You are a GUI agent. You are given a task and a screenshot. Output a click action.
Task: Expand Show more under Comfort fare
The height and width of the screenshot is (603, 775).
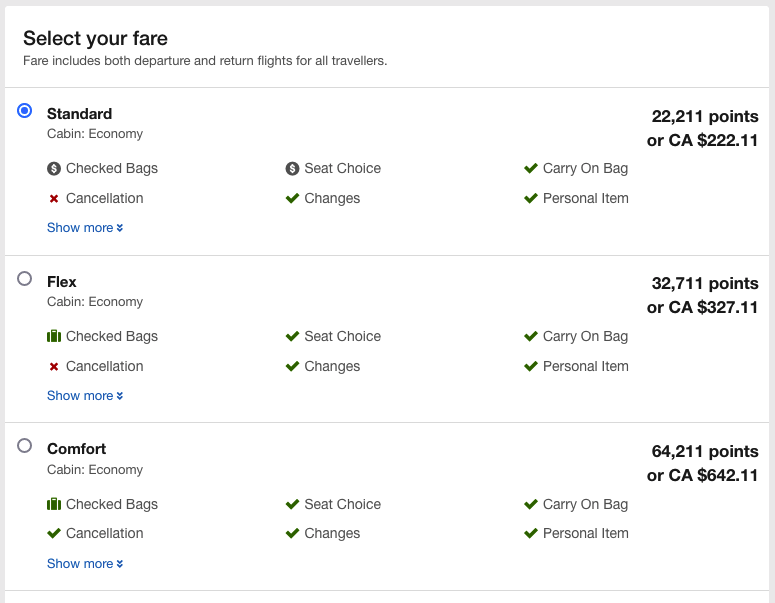[85, 564]
